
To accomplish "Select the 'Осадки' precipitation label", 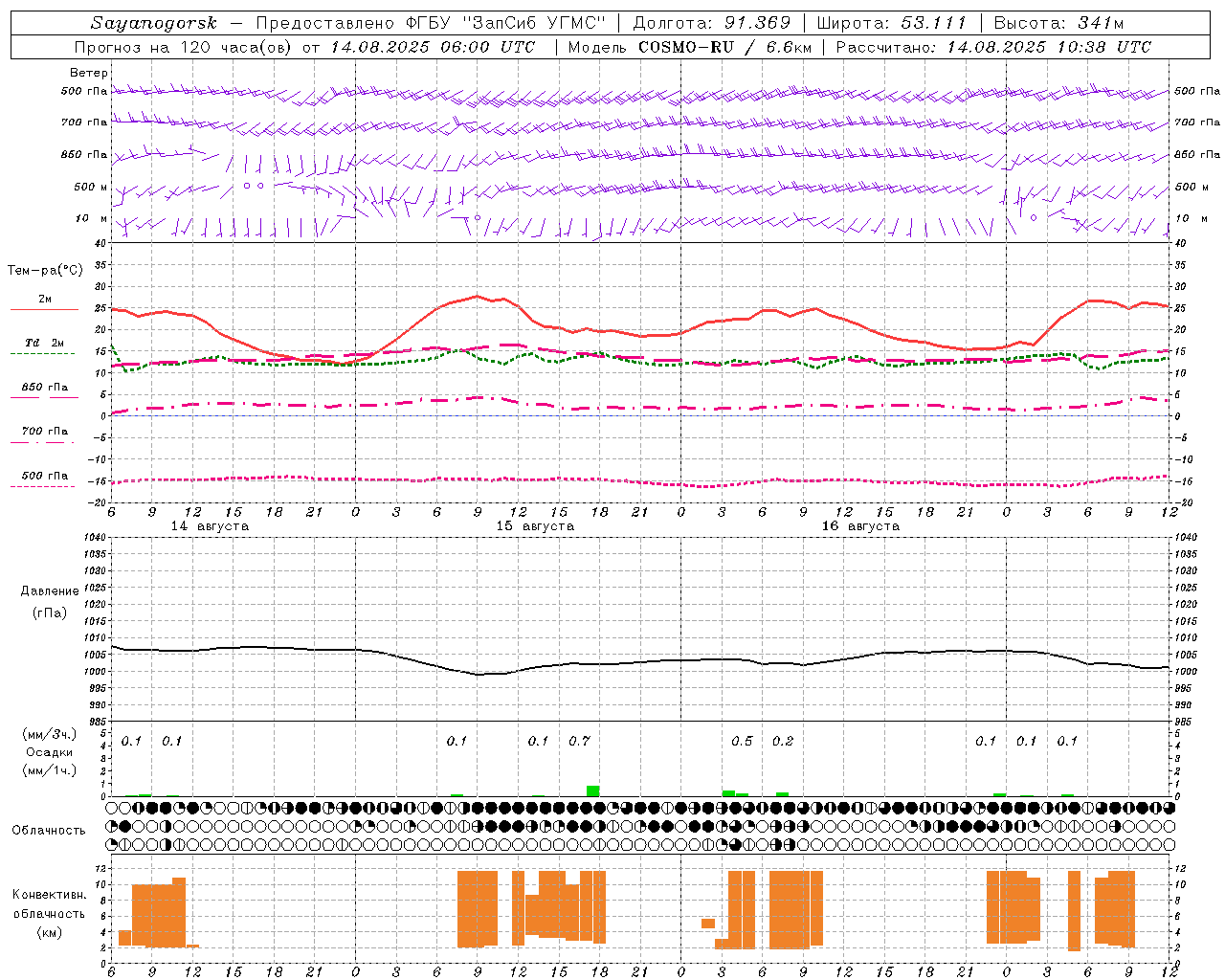I will tap(50, 752).
